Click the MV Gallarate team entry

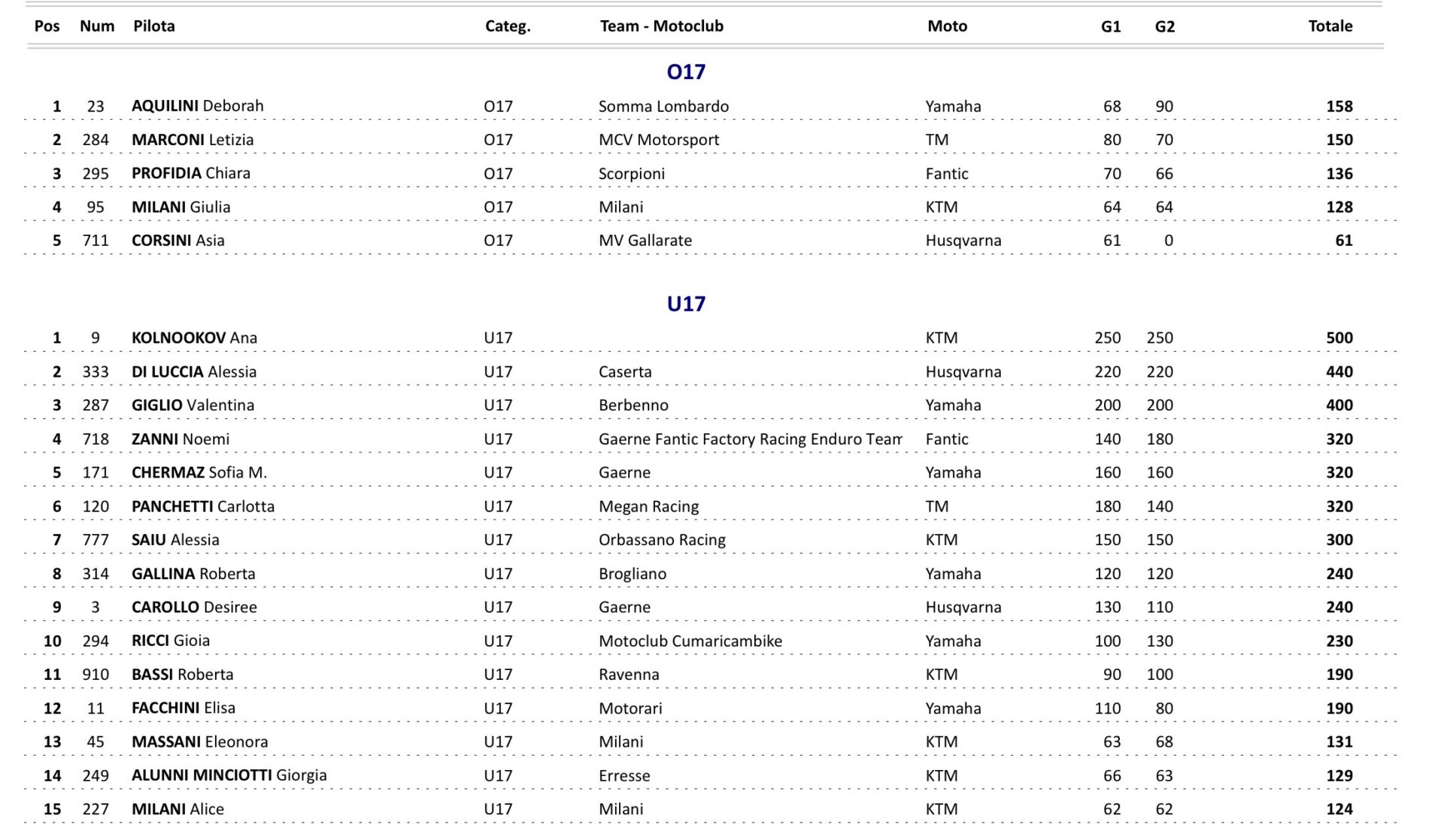click(645, 241)
